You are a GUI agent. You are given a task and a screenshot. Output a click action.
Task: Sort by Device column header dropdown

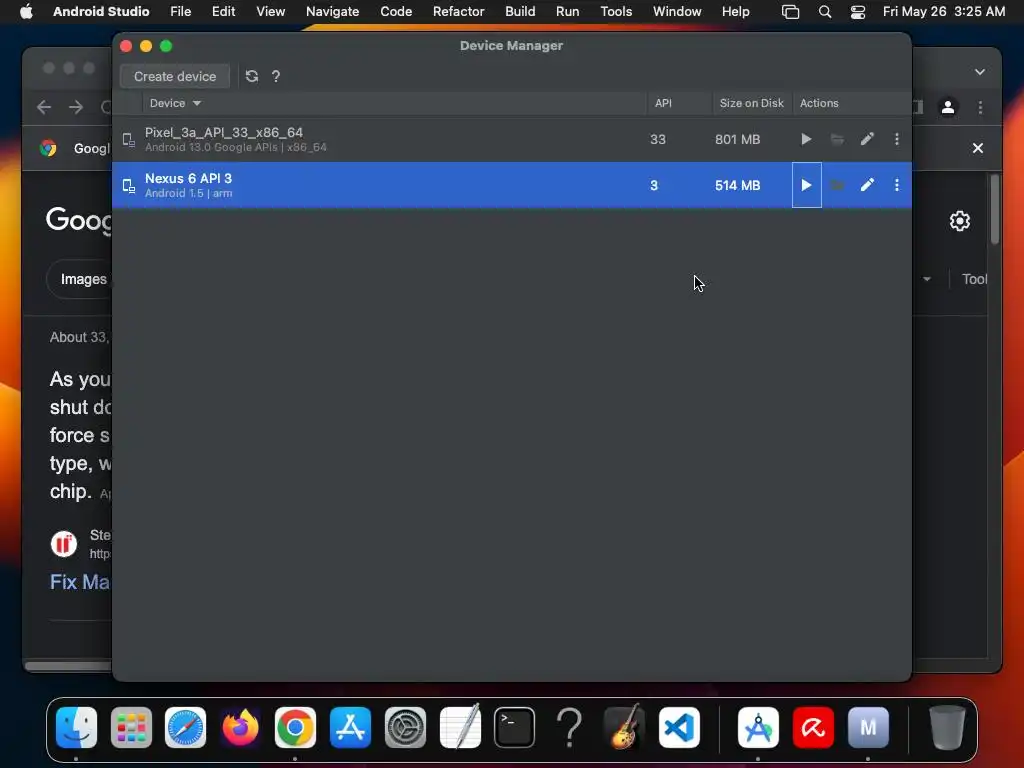(175, 103)
